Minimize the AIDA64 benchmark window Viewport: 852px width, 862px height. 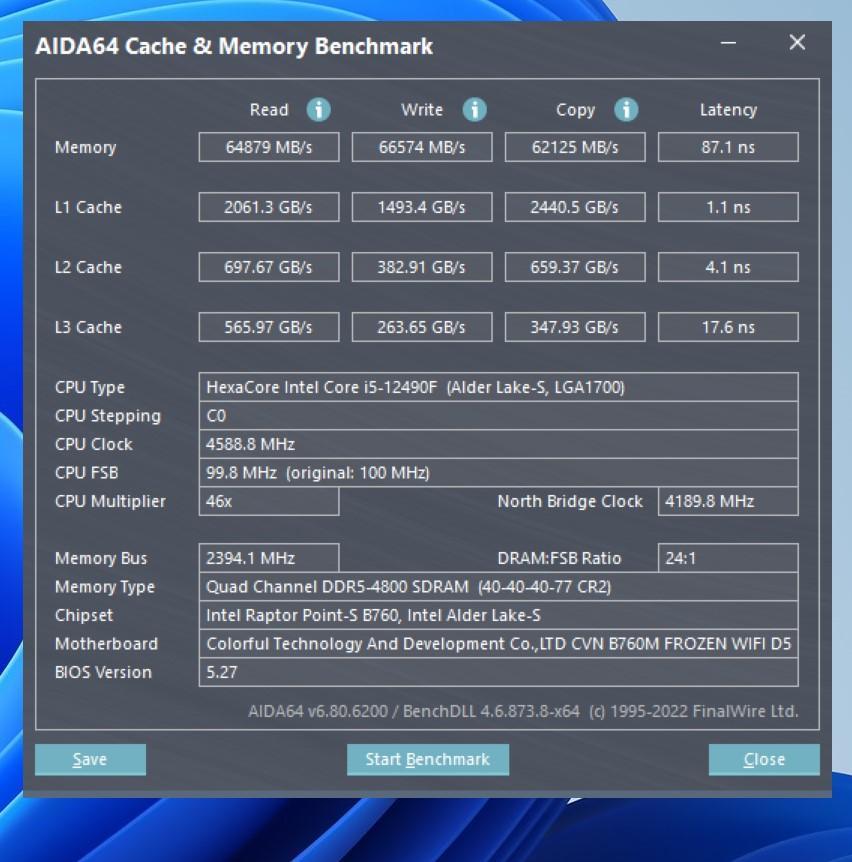[x=728, y=43]
